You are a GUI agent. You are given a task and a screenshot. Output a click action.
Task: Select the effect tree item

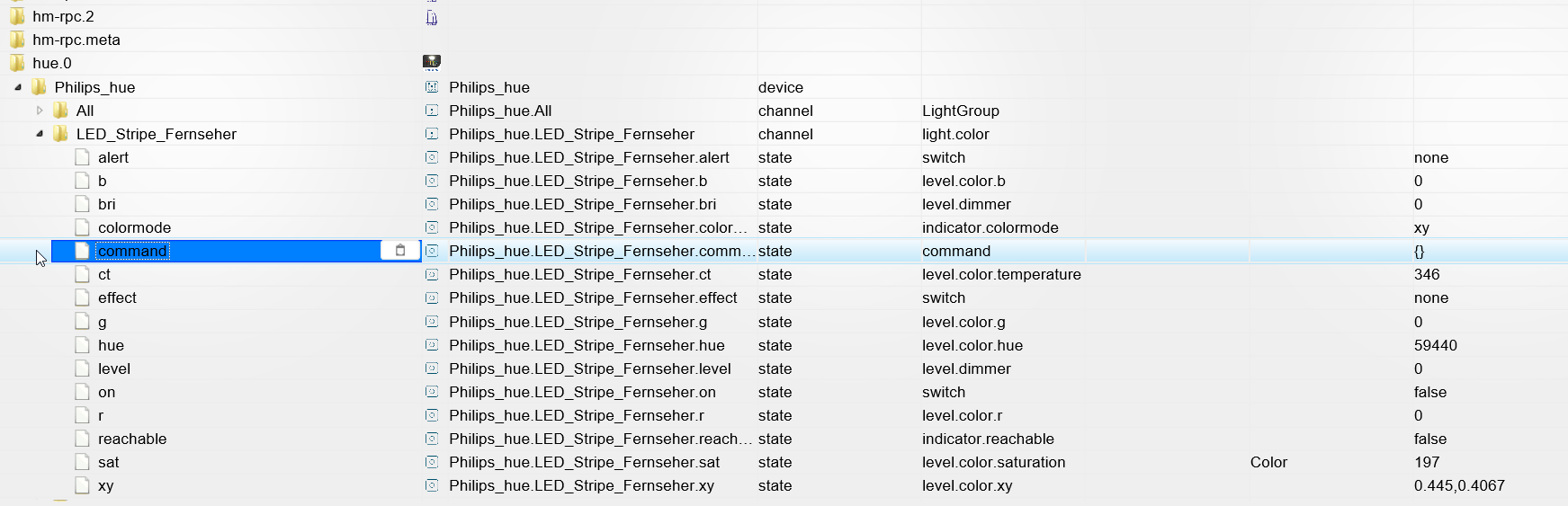118,297
